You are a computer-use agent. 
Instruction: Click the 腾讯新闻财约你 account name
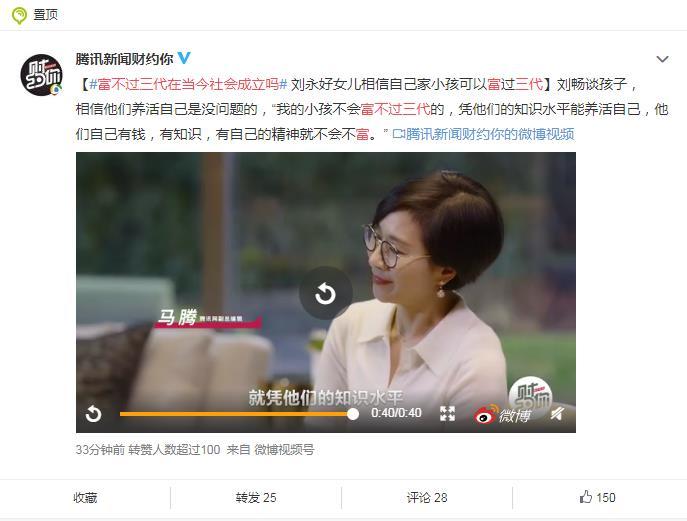pos(124,58)
